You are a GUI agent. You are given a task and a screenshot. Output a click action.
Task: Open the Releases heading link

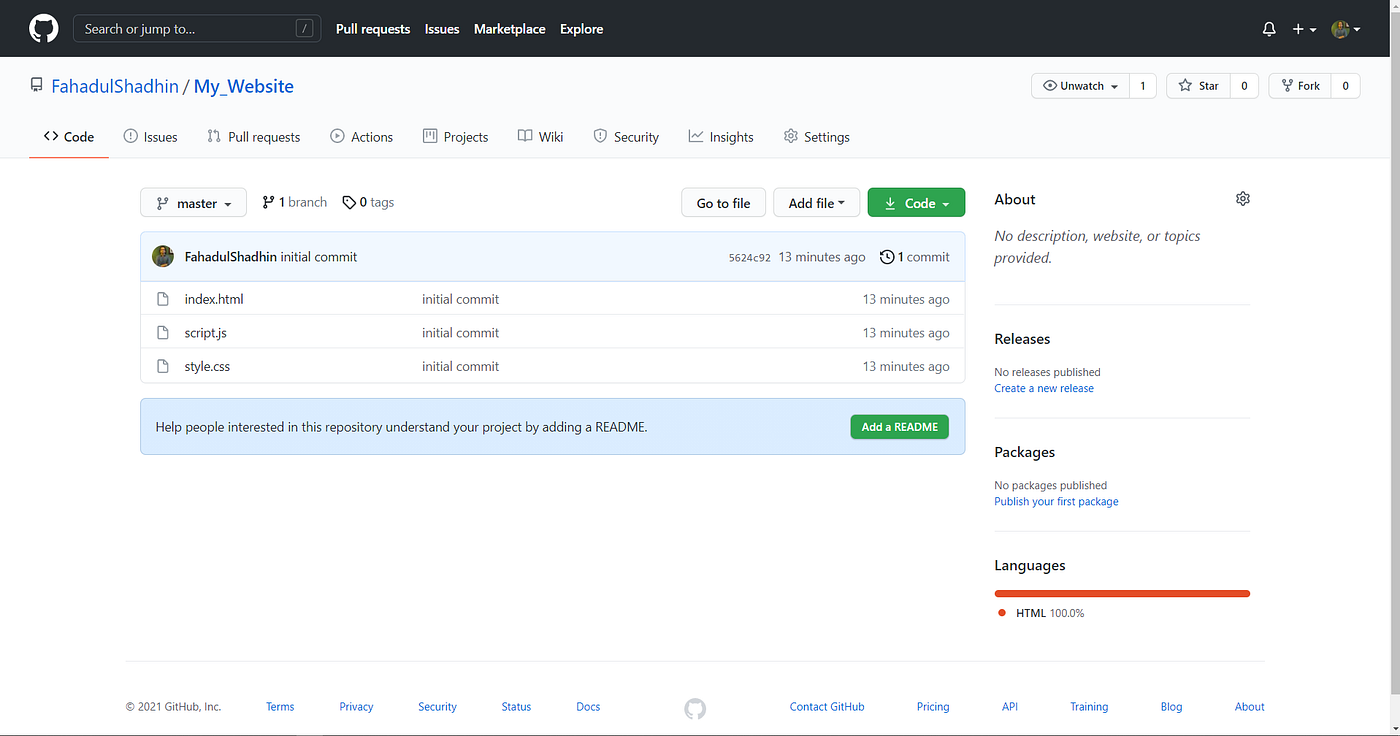coord(1022,339)
